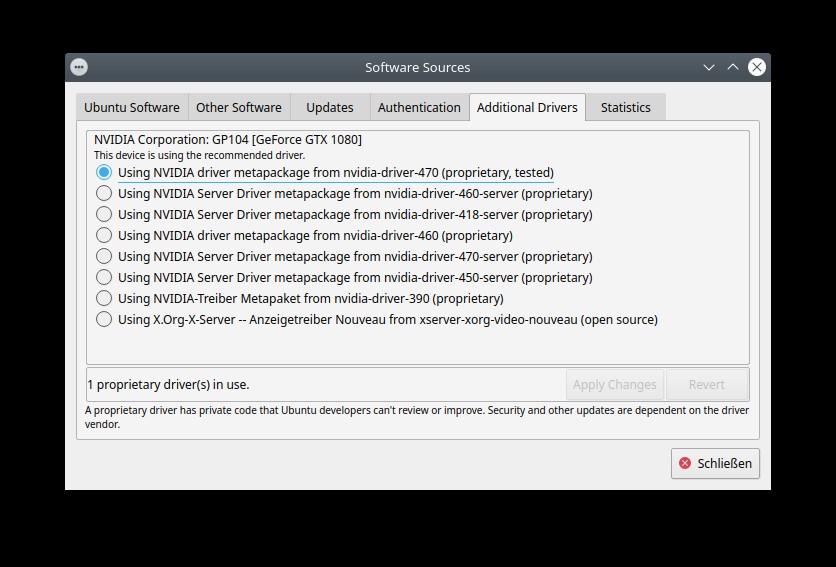Pick the nvidia-driver-390 radio option
Image resolution: width=836 pixels, height=567 pixels.
point(104,298)
